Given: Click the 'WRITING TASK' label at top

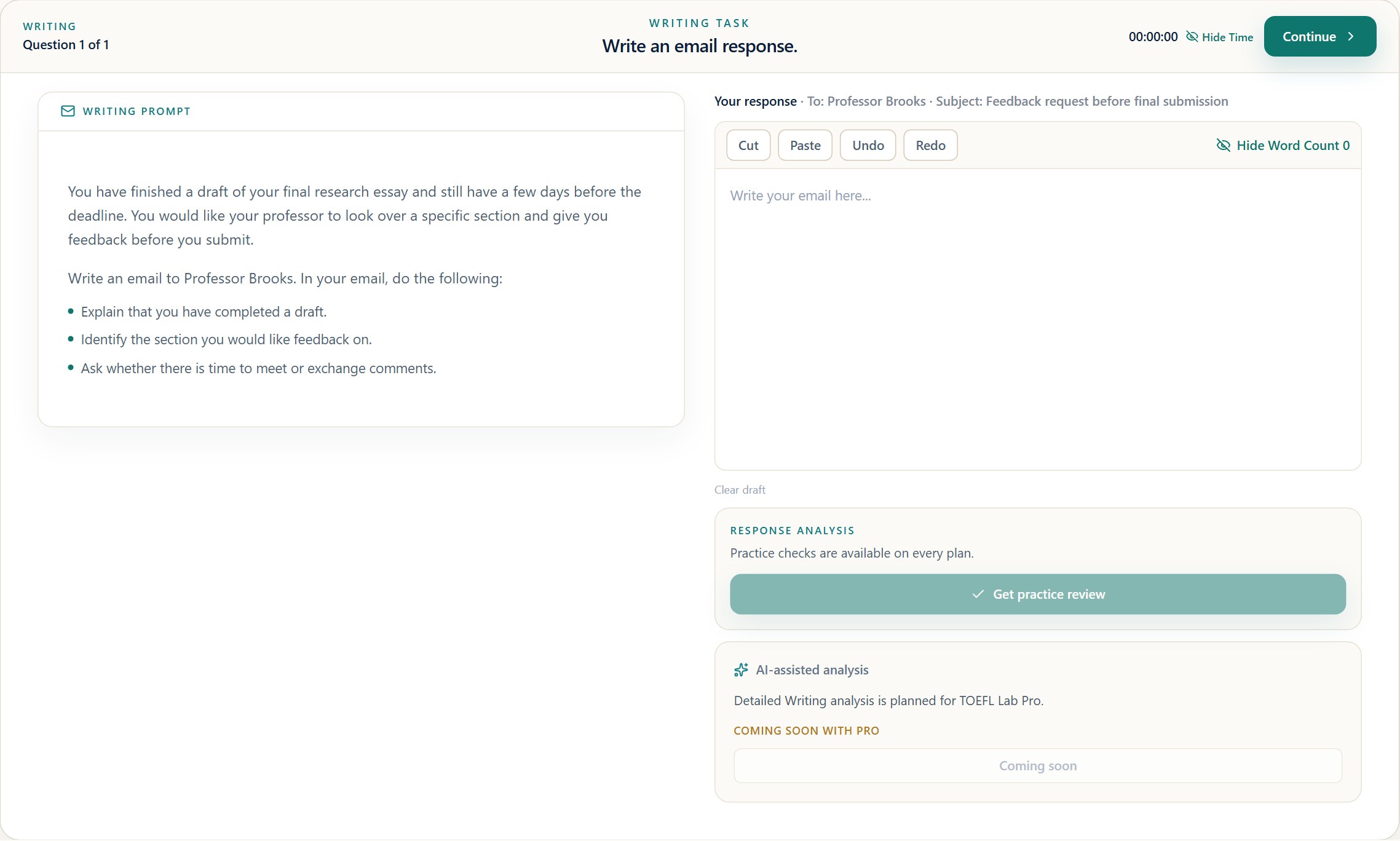Looking at the screenshot, I should pyautogui.click(x=699, y=23).
